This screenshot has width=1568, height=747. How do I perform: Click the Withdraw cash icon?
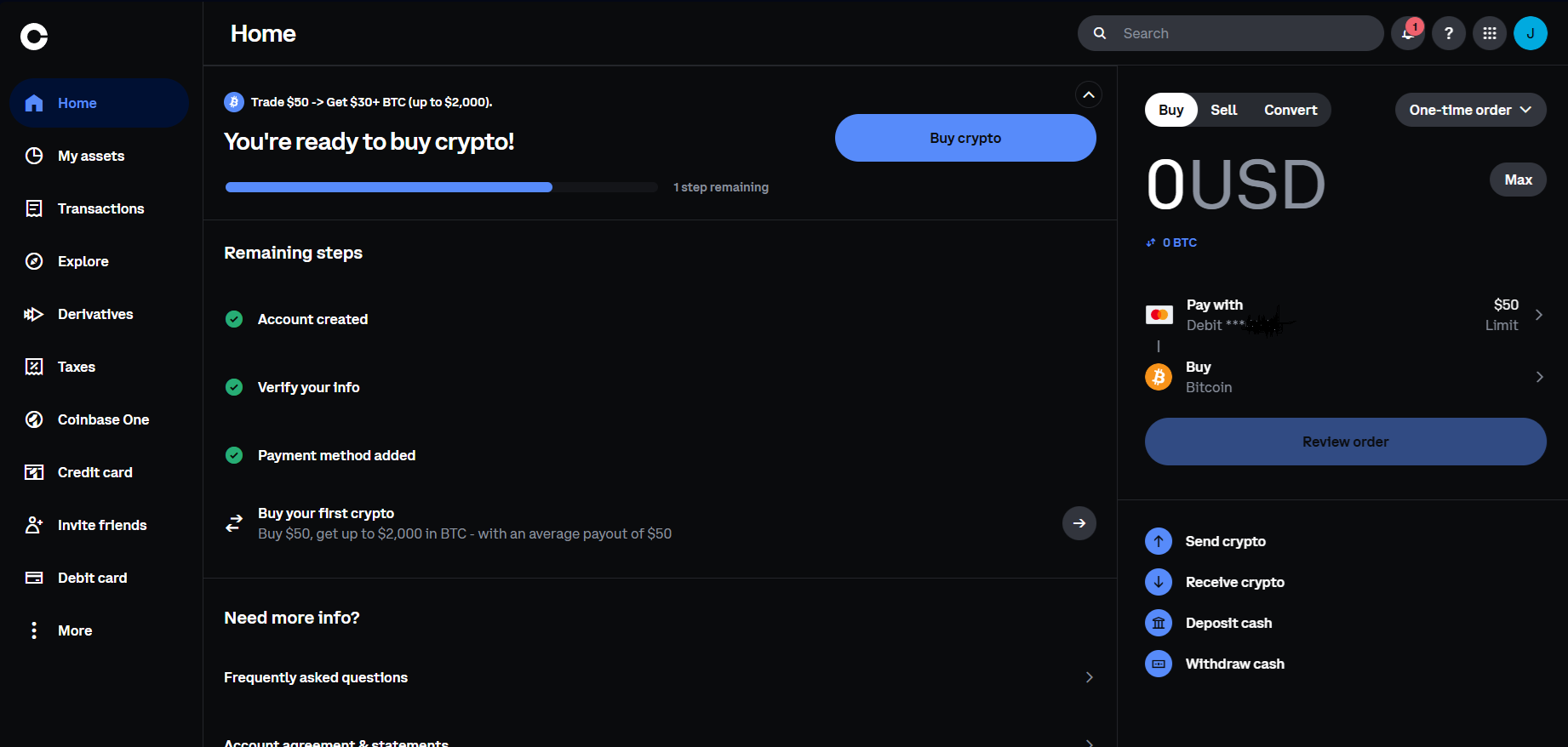(x=1158, y=664)
